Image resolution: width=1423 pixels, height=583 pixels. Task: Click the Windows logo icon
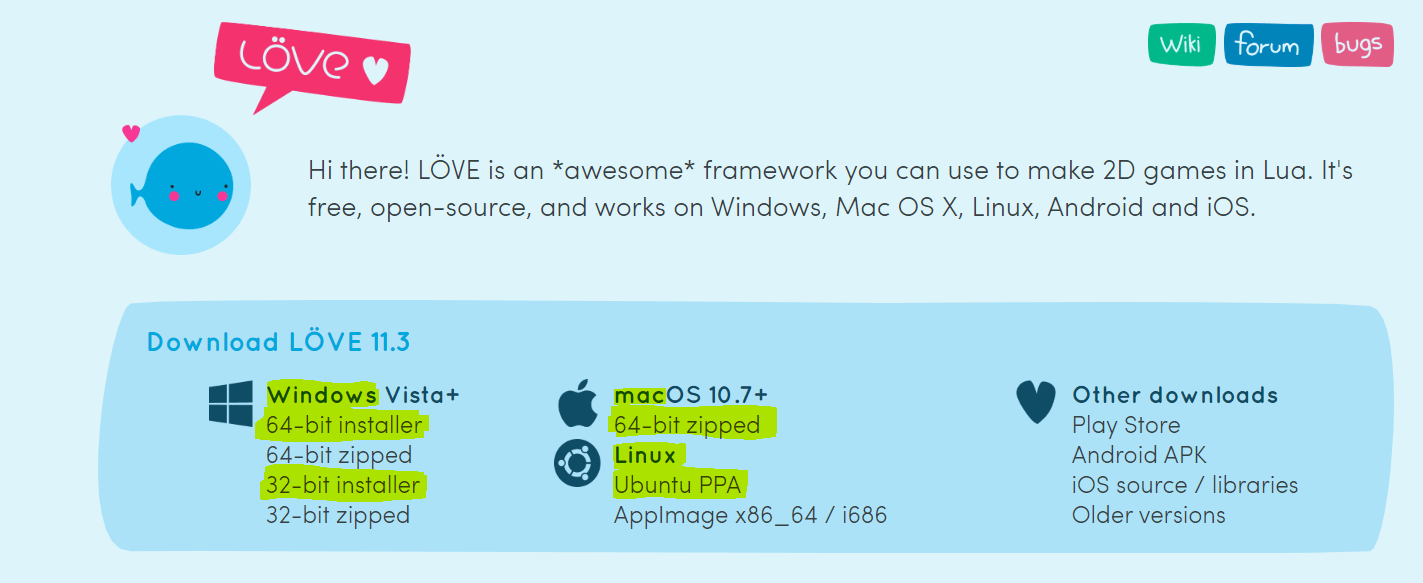(x=231, y=405)
